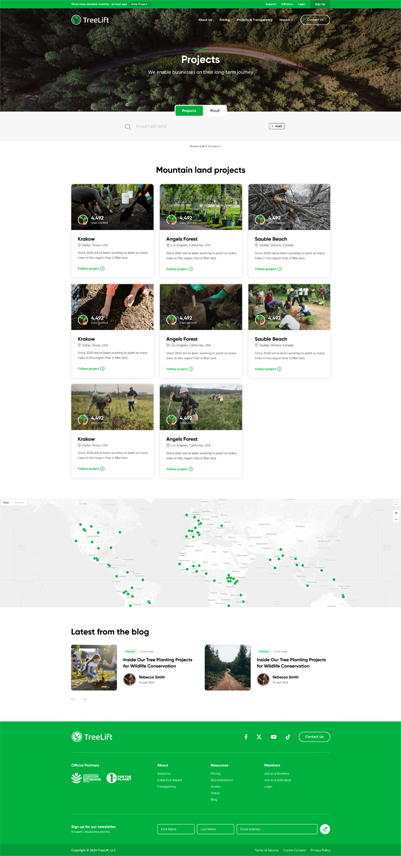Submit newsletter with the send icon button
Viewport: 401px width, 856px height.
[x=325, y=829]
